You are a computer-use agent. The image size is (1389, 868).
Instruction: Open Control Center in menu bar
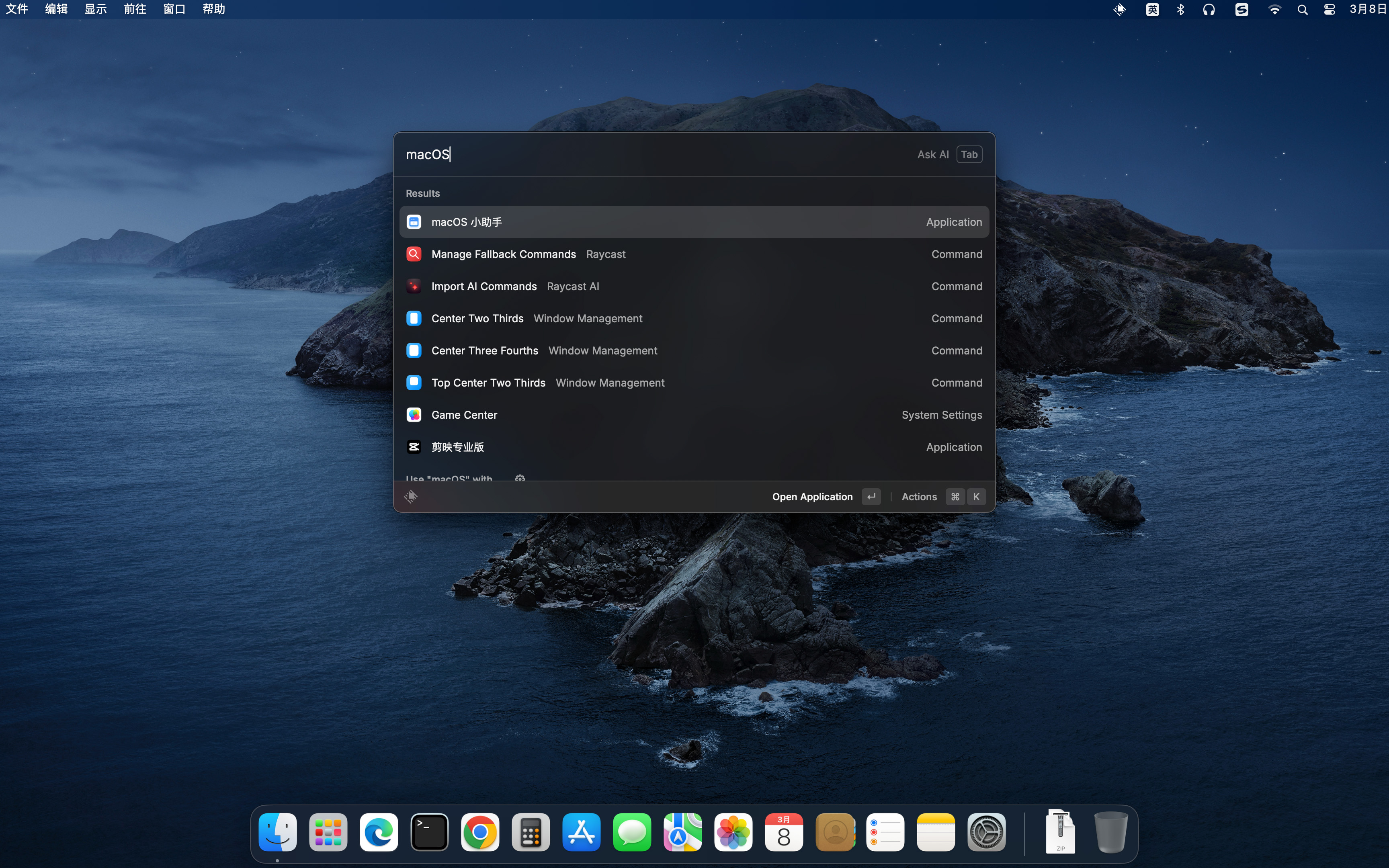click(x=1329, y=10)
